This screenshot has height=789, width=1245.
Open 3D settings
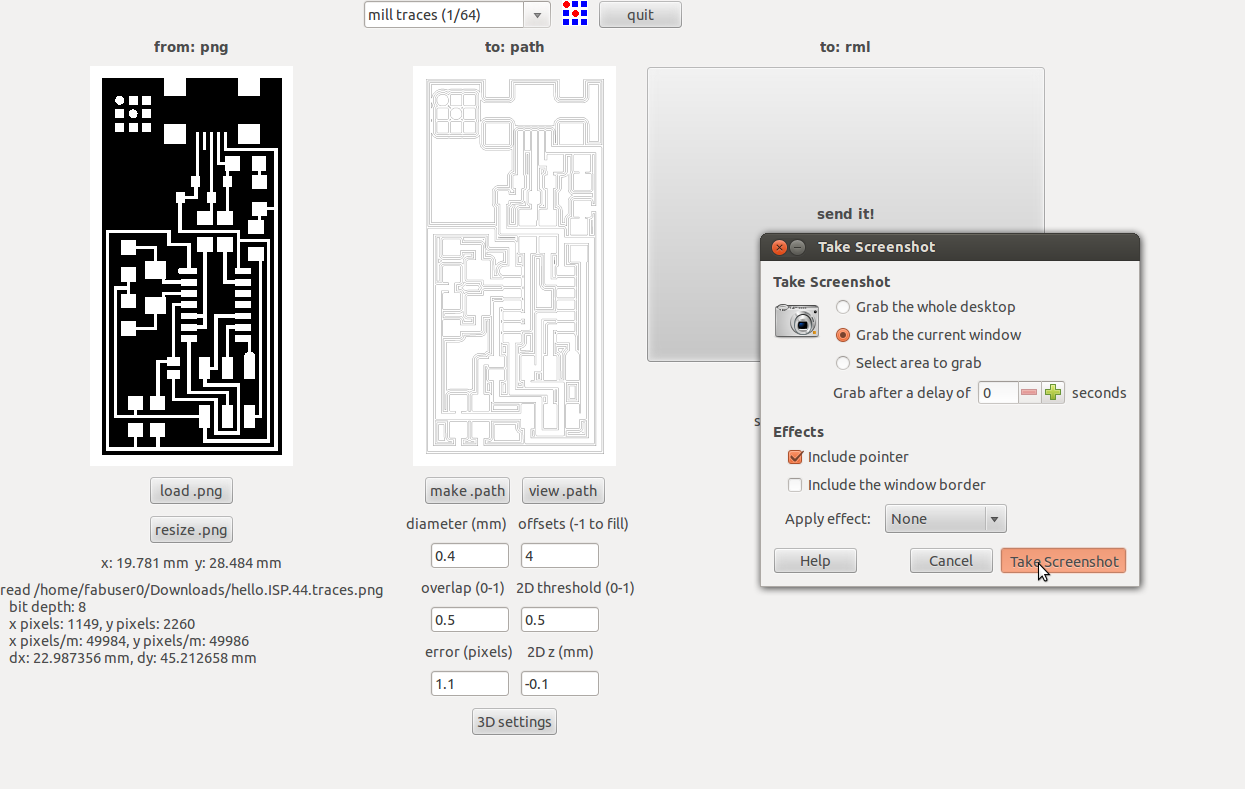click(x=514, y=722)
